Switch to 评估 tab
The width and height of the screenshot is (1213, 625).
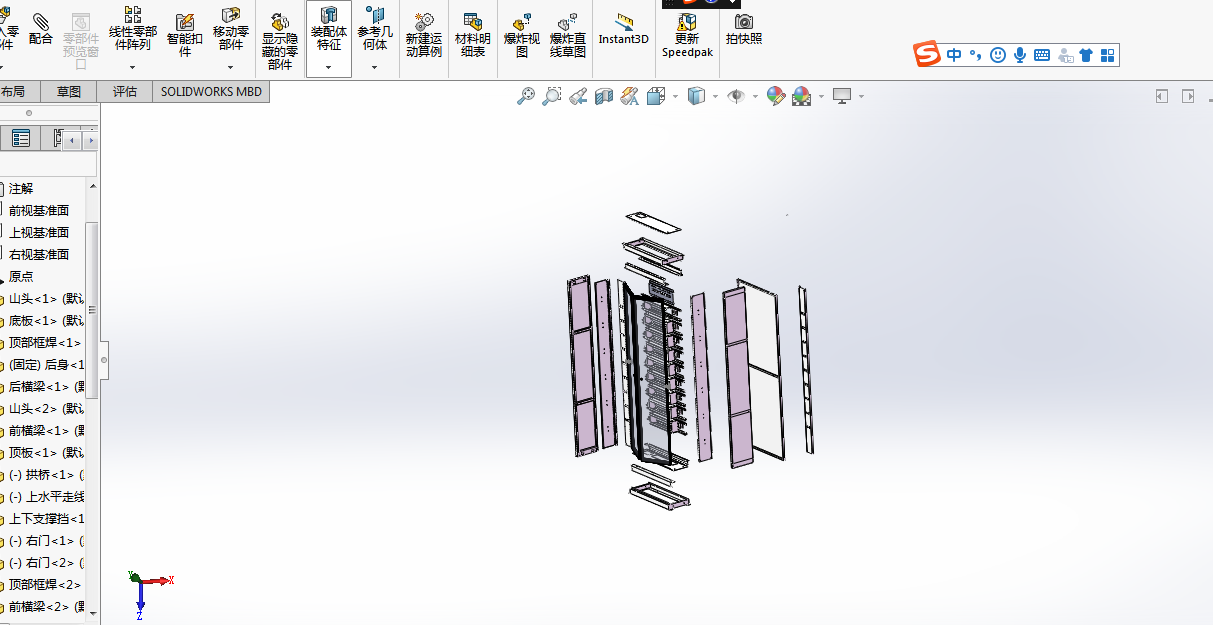[125, 92]
